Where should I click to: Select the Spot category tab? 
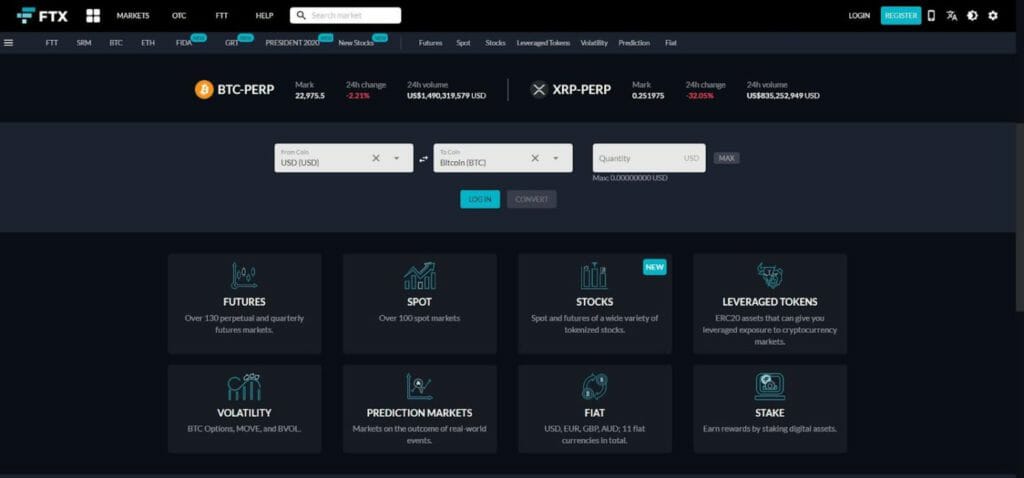[463, 42]
